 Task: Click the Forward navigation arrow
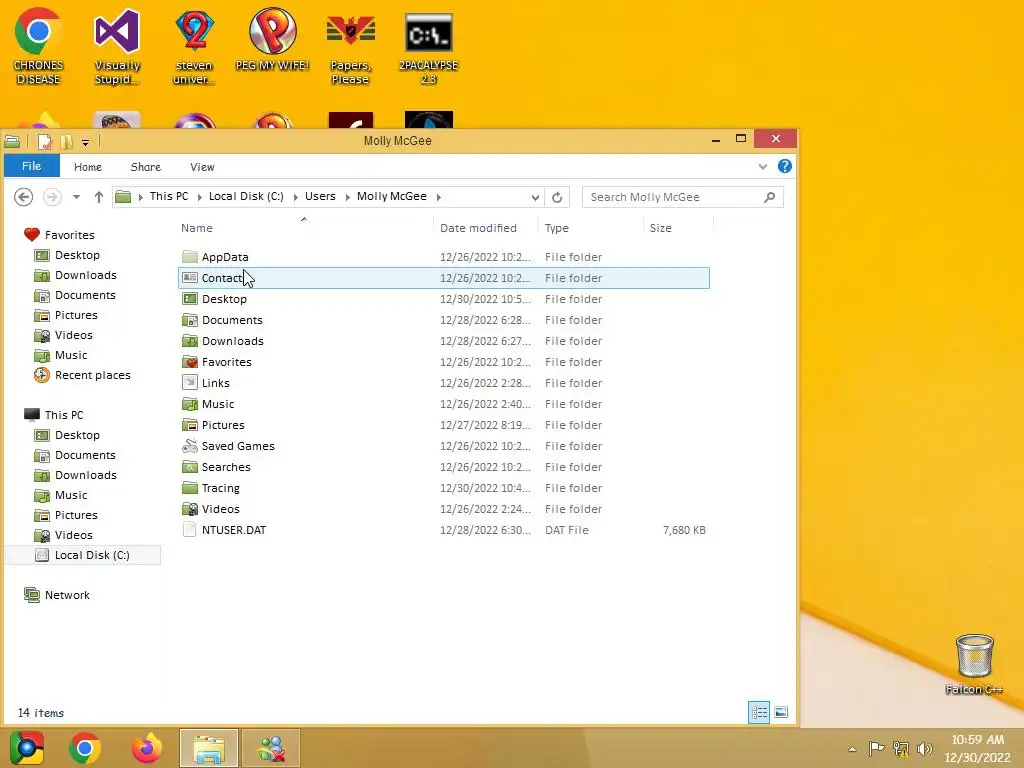(x=52, y=197)
